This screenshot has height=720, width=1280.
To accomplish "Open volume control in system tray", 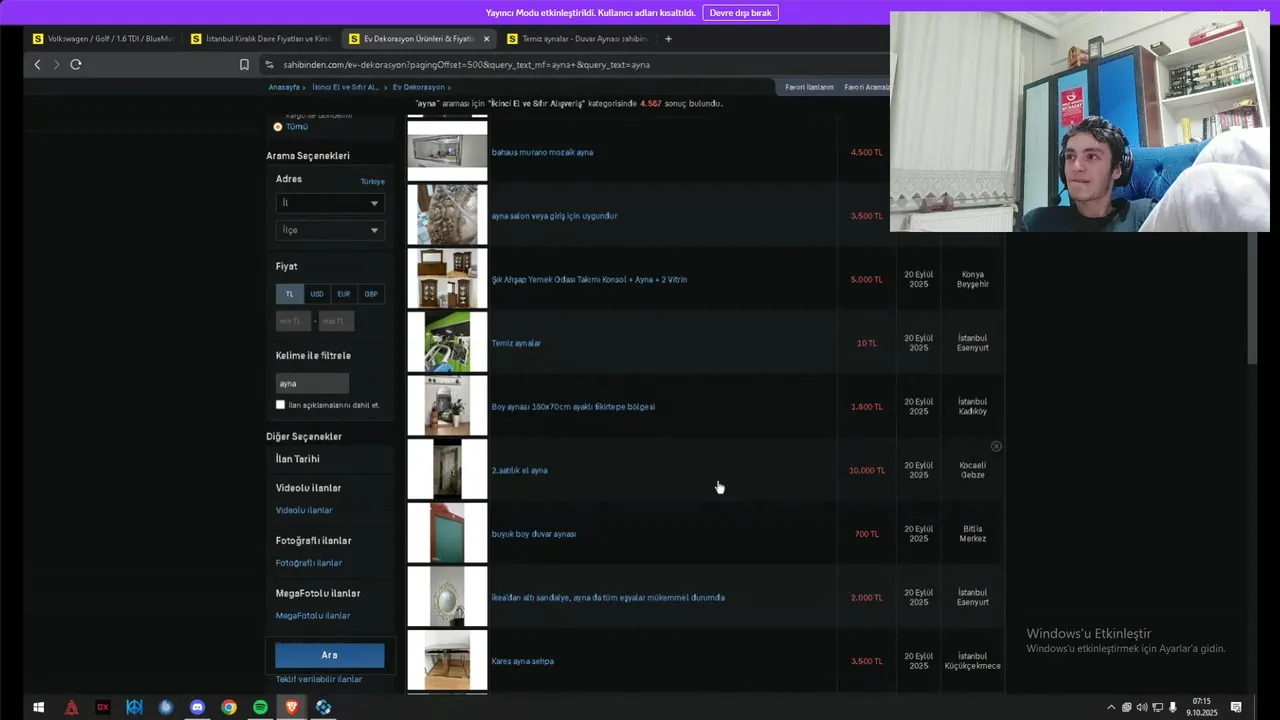I will [1142, 707].
